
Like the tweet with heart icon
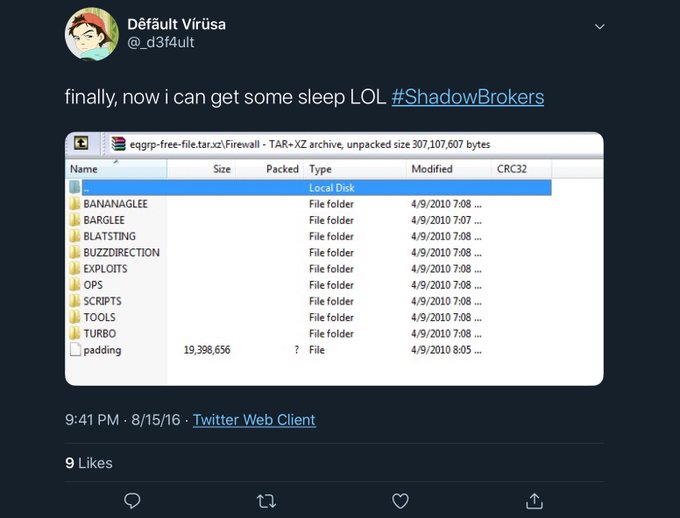coord(400,502)
